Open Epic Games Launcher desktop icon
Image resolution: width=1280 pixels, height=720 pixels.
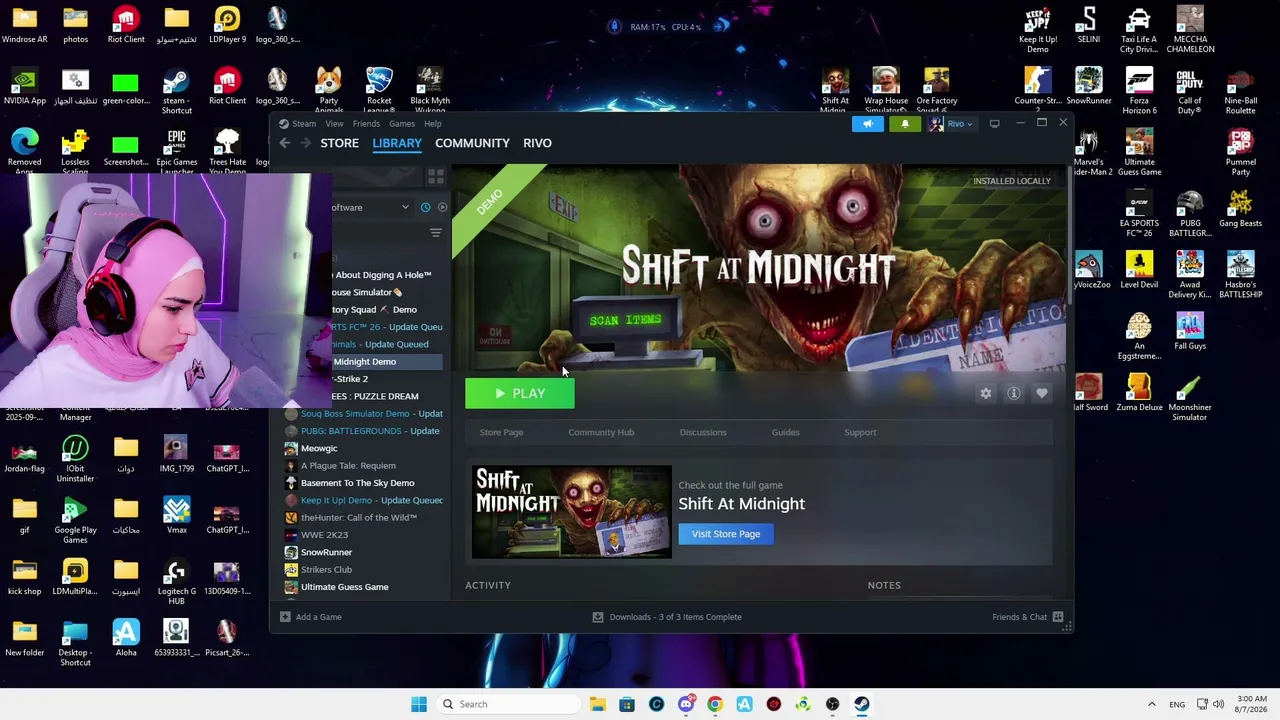pos(177,152)
